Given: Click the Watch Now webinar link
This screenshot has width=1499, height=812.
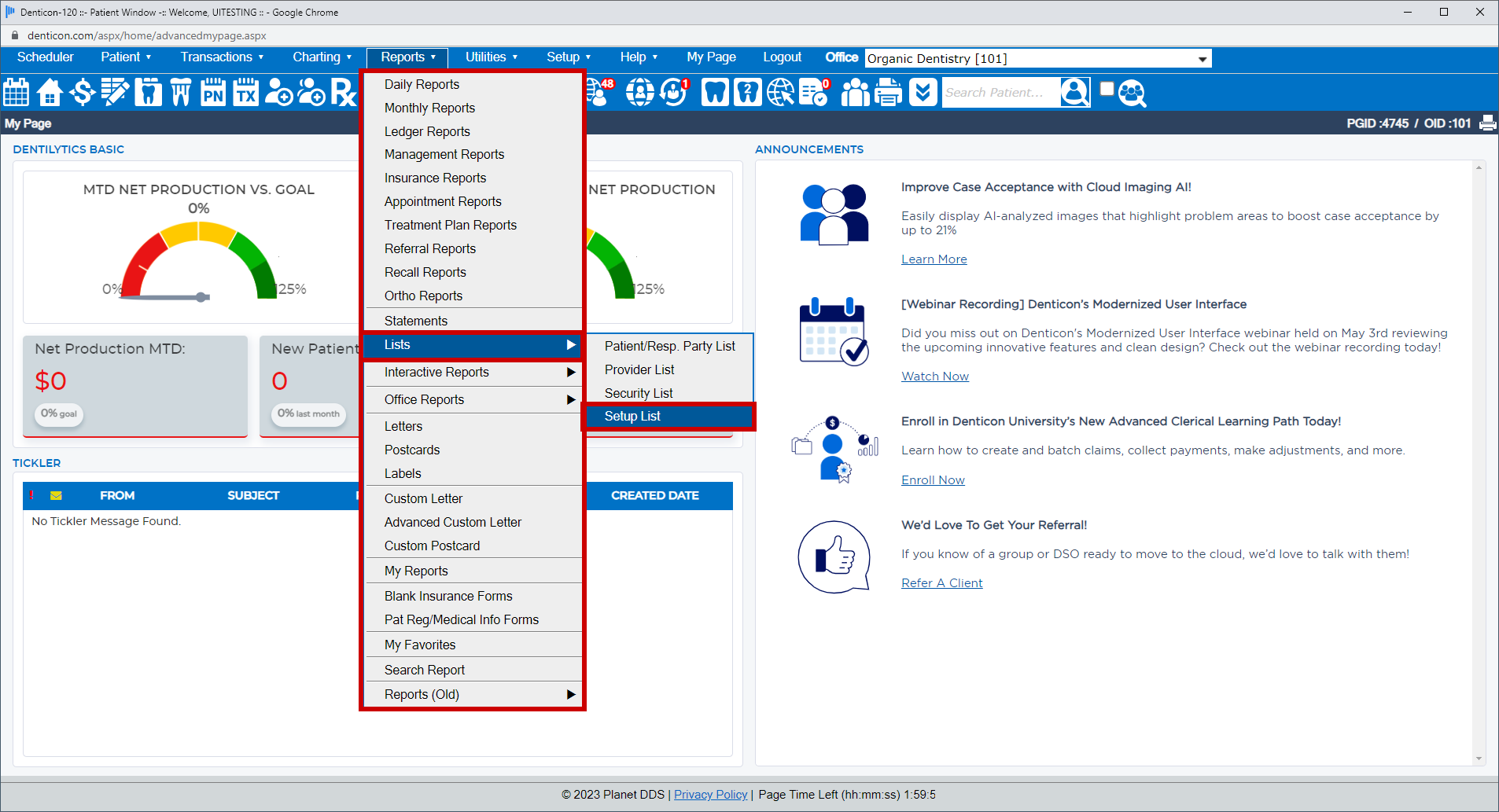Looking at the screenshot, I should [934, 376].
